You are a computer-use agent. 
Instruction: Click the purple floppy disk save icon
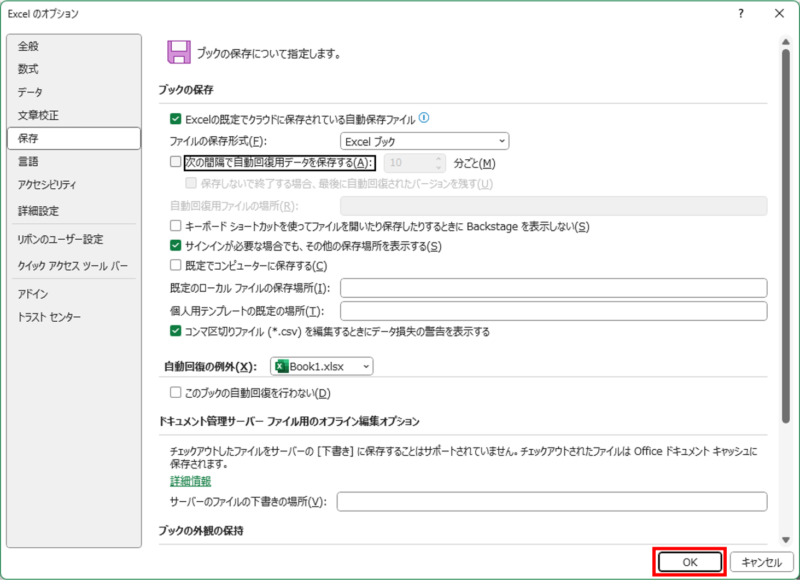pyautogui.click(x=179, y=52)
